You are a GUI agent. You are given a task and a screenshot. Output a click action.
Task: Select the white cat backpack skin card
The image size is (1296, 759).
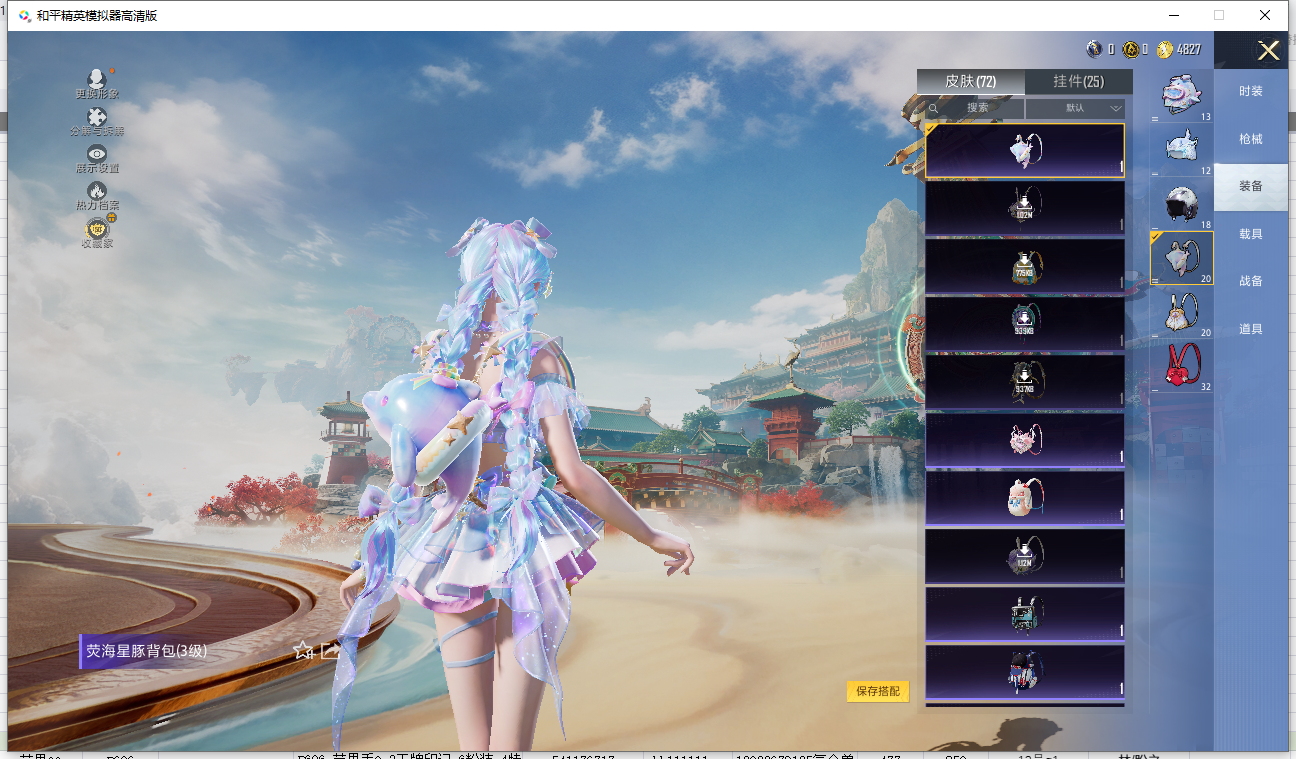(x=1025, y=498)
